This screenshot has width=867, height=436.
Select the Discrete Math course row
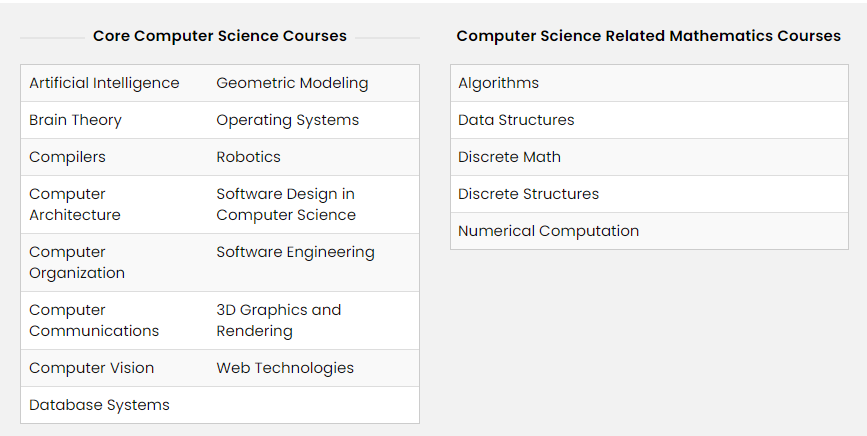[x=649, y=157]
